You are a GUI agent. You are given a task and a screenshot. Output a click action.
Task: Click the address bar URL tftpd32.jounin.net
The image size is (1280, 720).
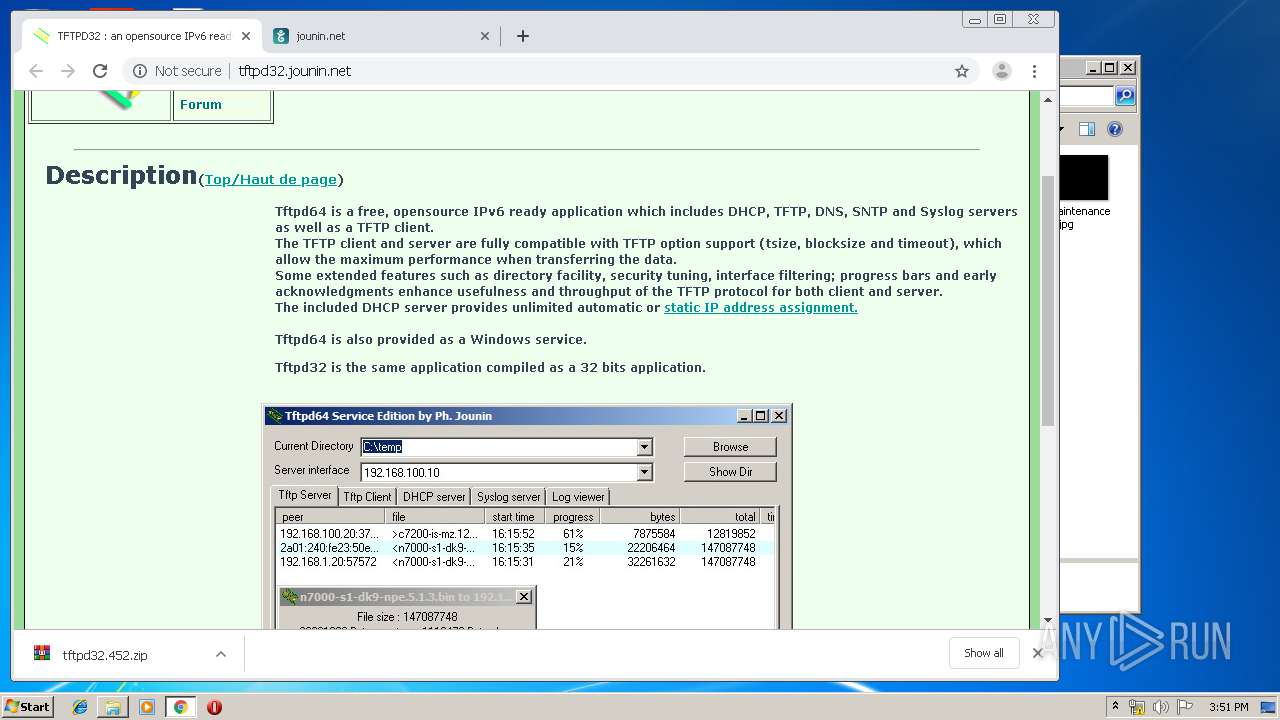pos(295,71)
